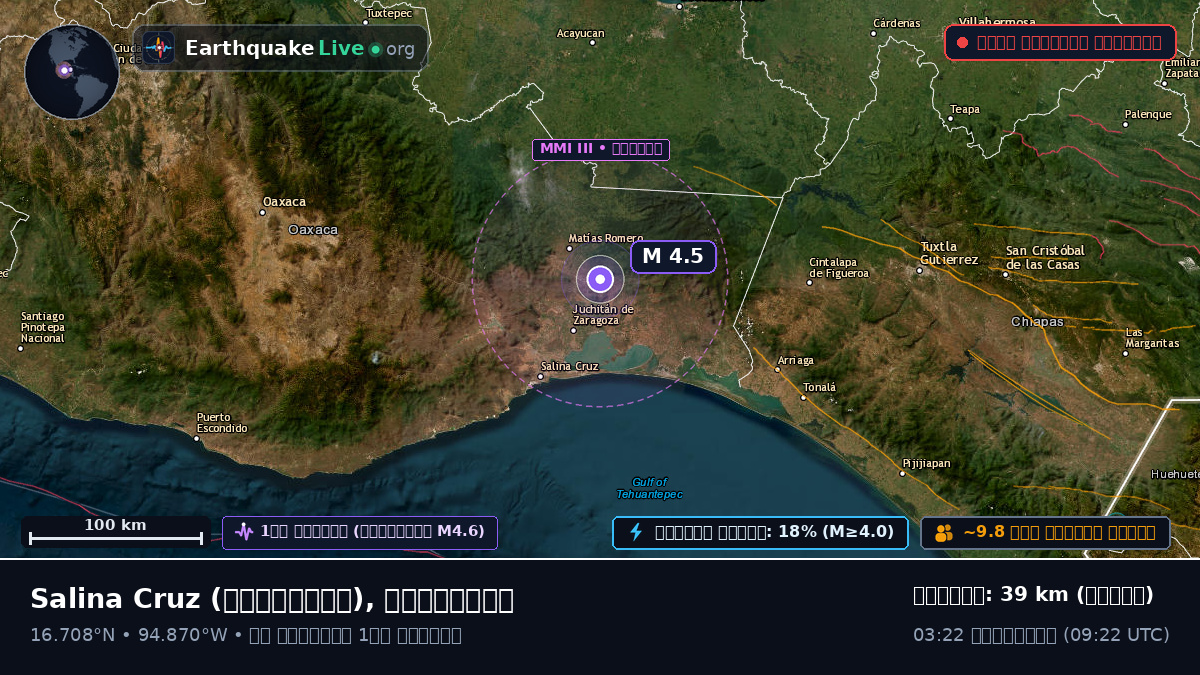Screen dimensions: 1200x675
Task: Click the blue lightning bolt icon
Action: 635,532
